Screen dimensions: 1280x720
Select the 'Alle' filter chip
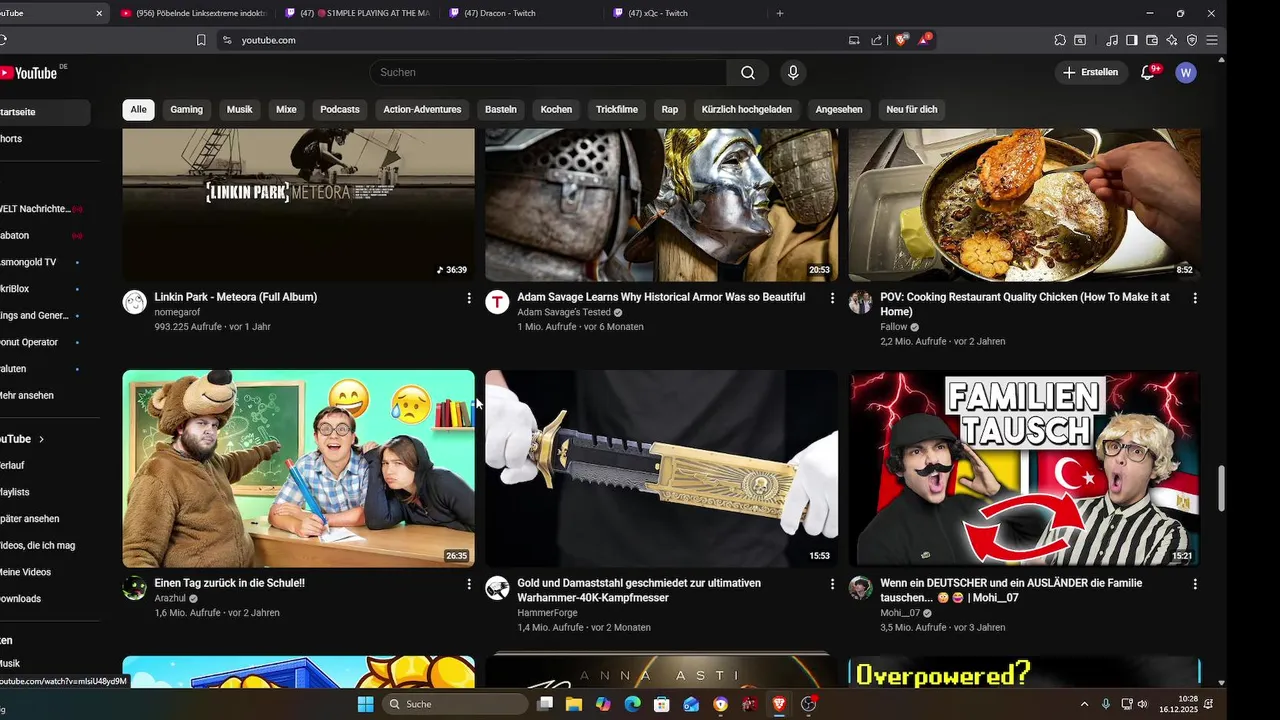pyautogui.click(x=138, y=109)
